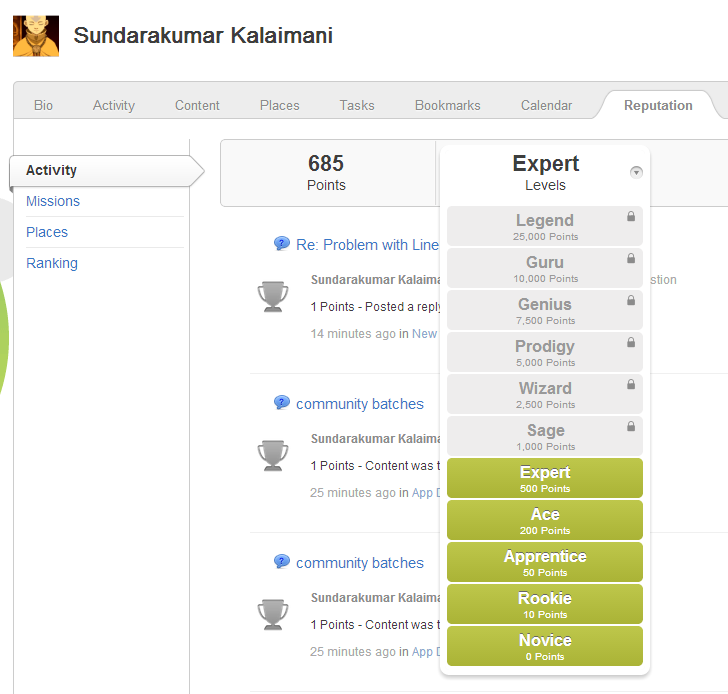
Task: Click the user avatar picture
Action: [36, 36]
